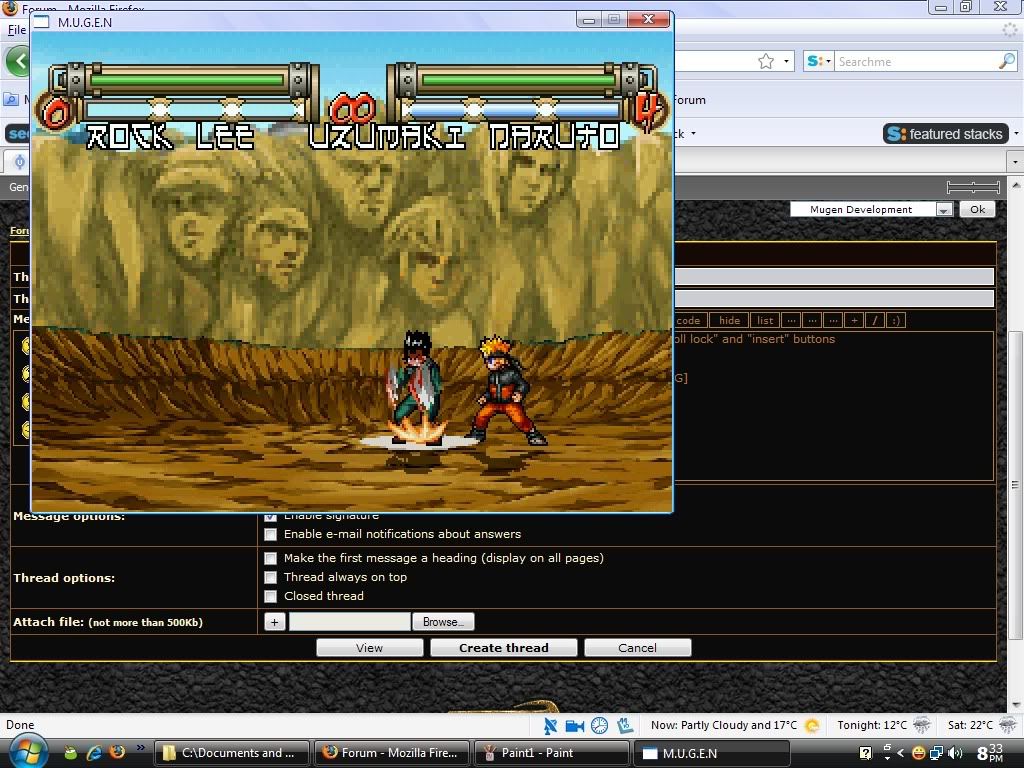1024x768 pixels.
Task: Click the smiley formatting button in editor toolbar
Action: 896,320
